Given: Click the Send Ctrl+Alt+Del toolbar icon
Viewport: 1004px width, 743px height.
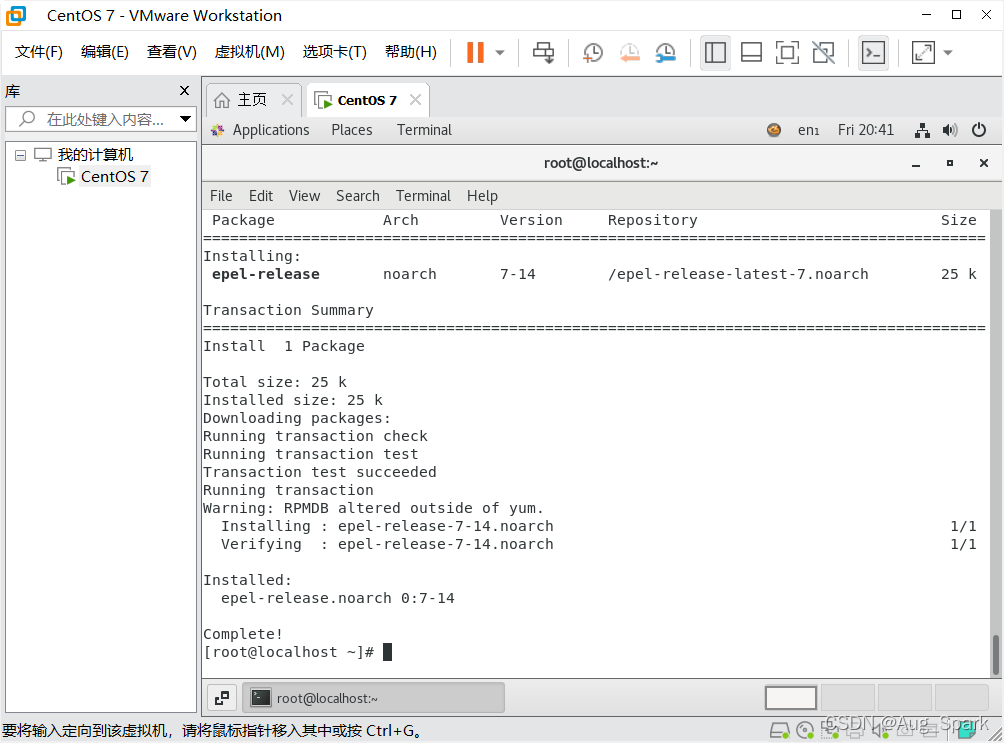Looking at the screenshot, I should tap(543, 53).
